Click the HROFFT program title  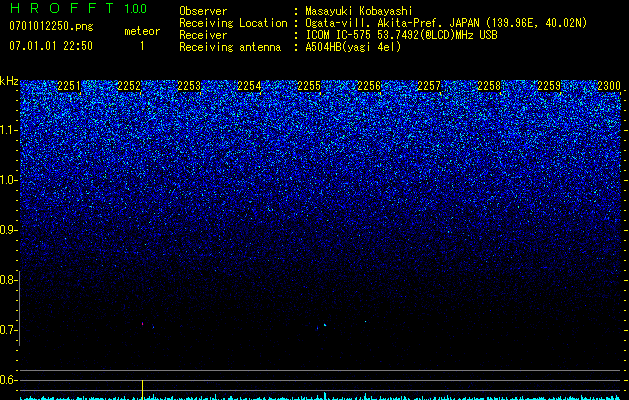[x=62, y=8]
